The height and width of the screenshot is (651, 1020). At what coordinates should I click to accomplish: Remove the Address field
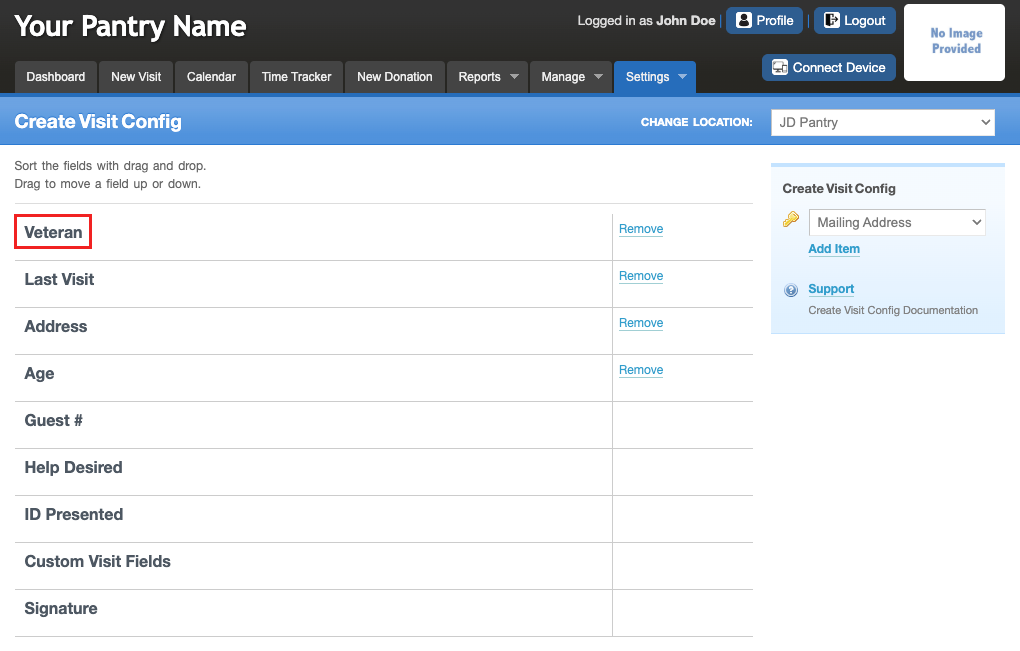point(641,323)
